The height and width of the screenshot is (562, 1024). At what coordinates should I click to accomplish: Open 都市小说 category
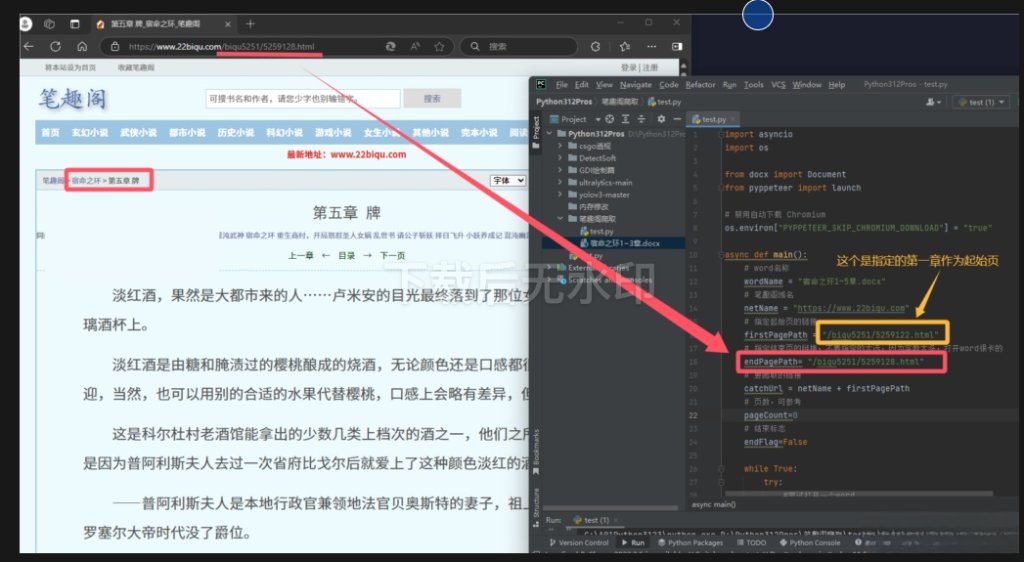pos(187,133)
